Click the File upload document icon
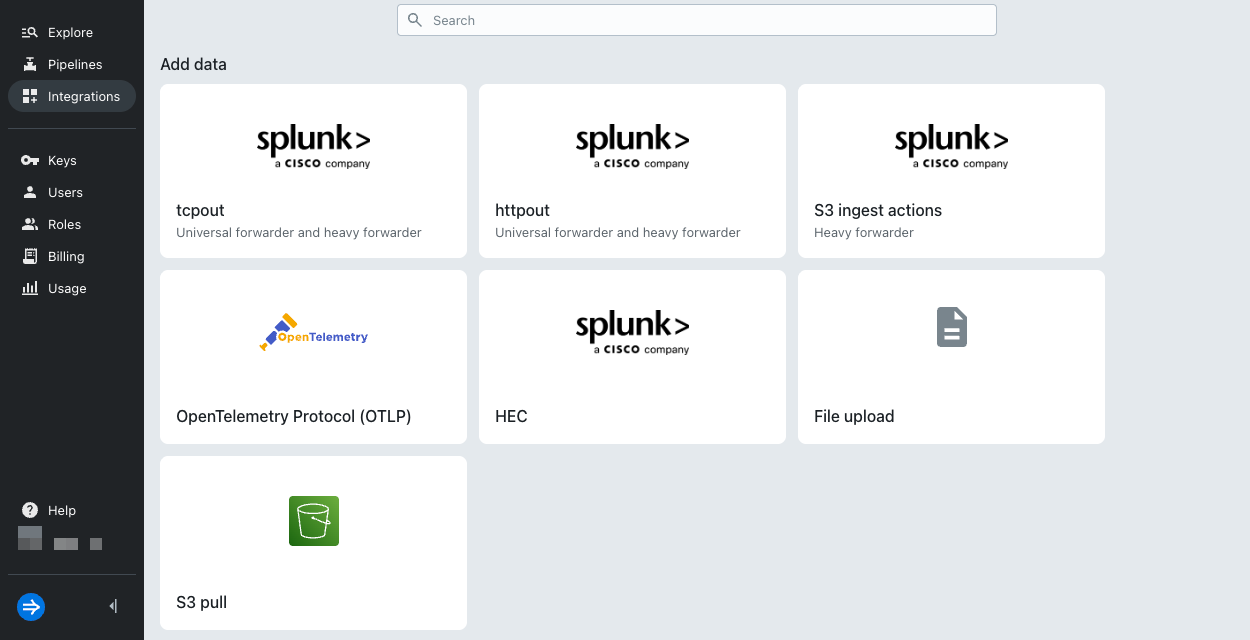This screenshot has height=640, width=1250. 951,327
